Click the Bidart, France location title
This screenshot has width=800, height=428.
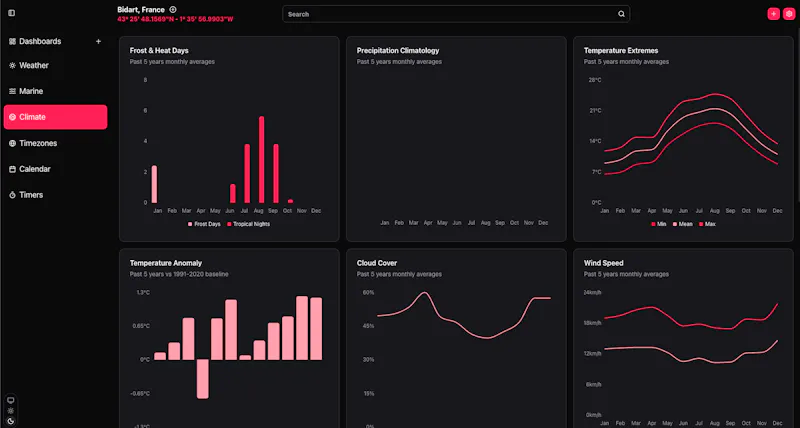pyautogui.click(x=141, y=10)
